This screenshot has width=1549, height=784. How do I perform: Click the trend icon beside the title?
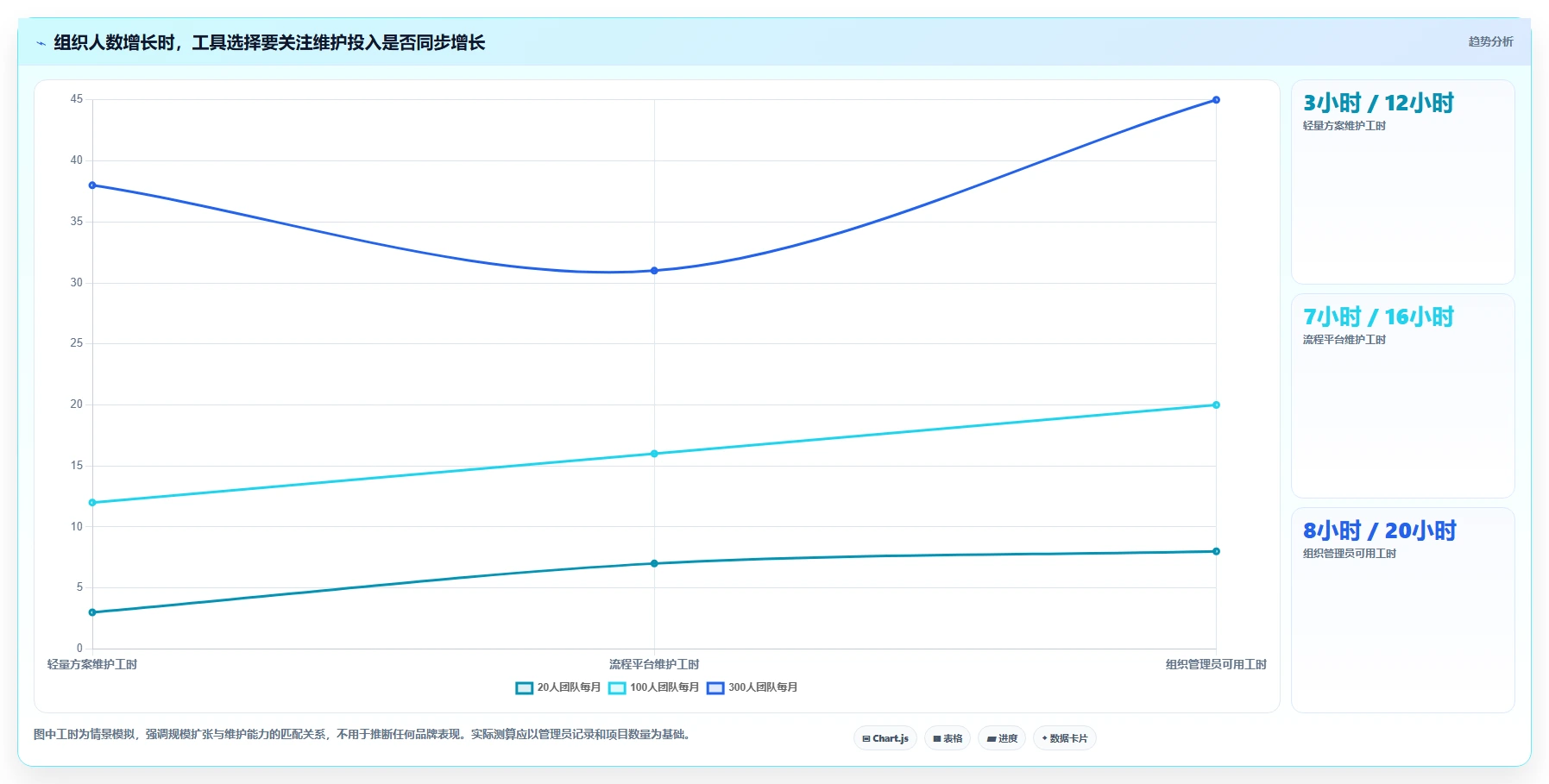41,43
